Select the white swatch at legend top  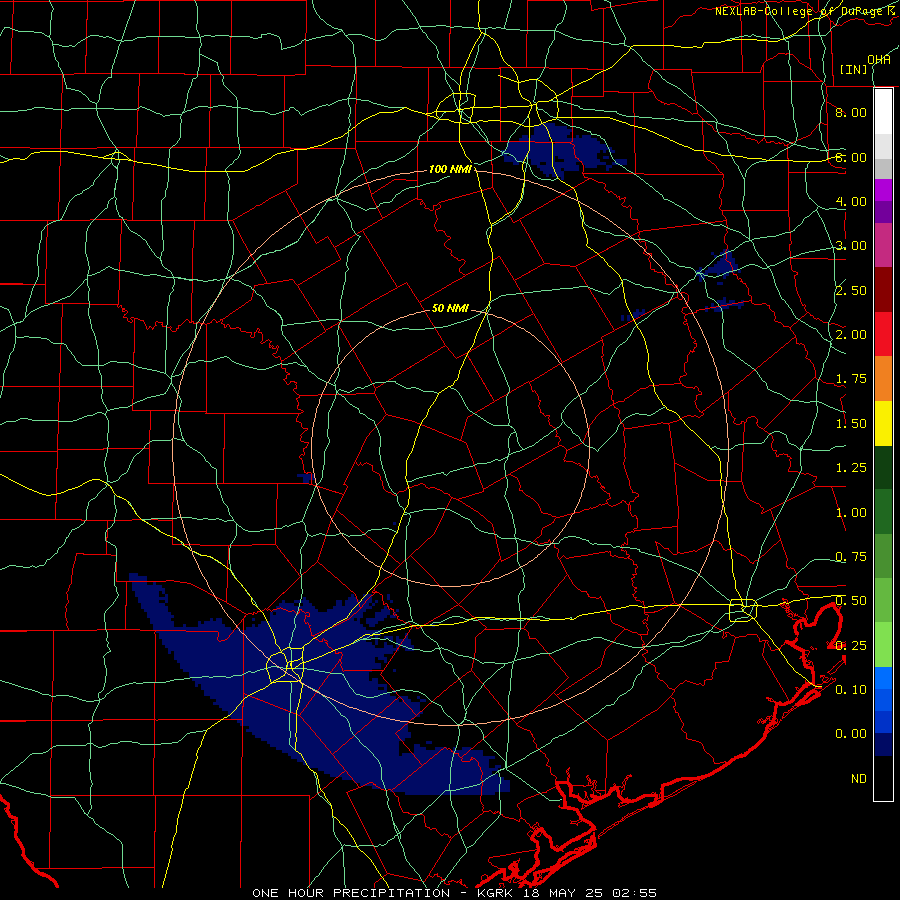coord(883,111)
